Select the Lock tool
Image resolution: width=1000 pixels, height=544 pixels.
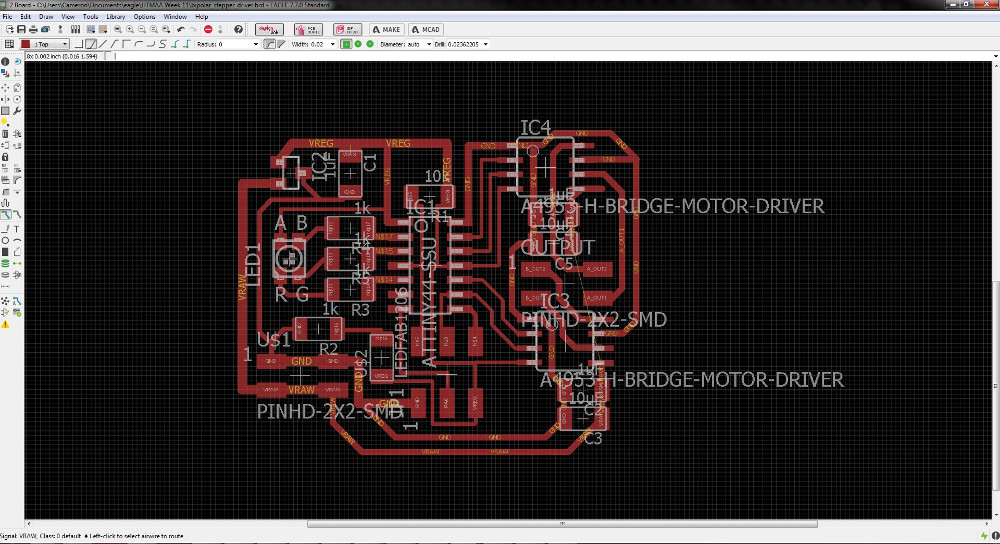click(x=5, y=157)
